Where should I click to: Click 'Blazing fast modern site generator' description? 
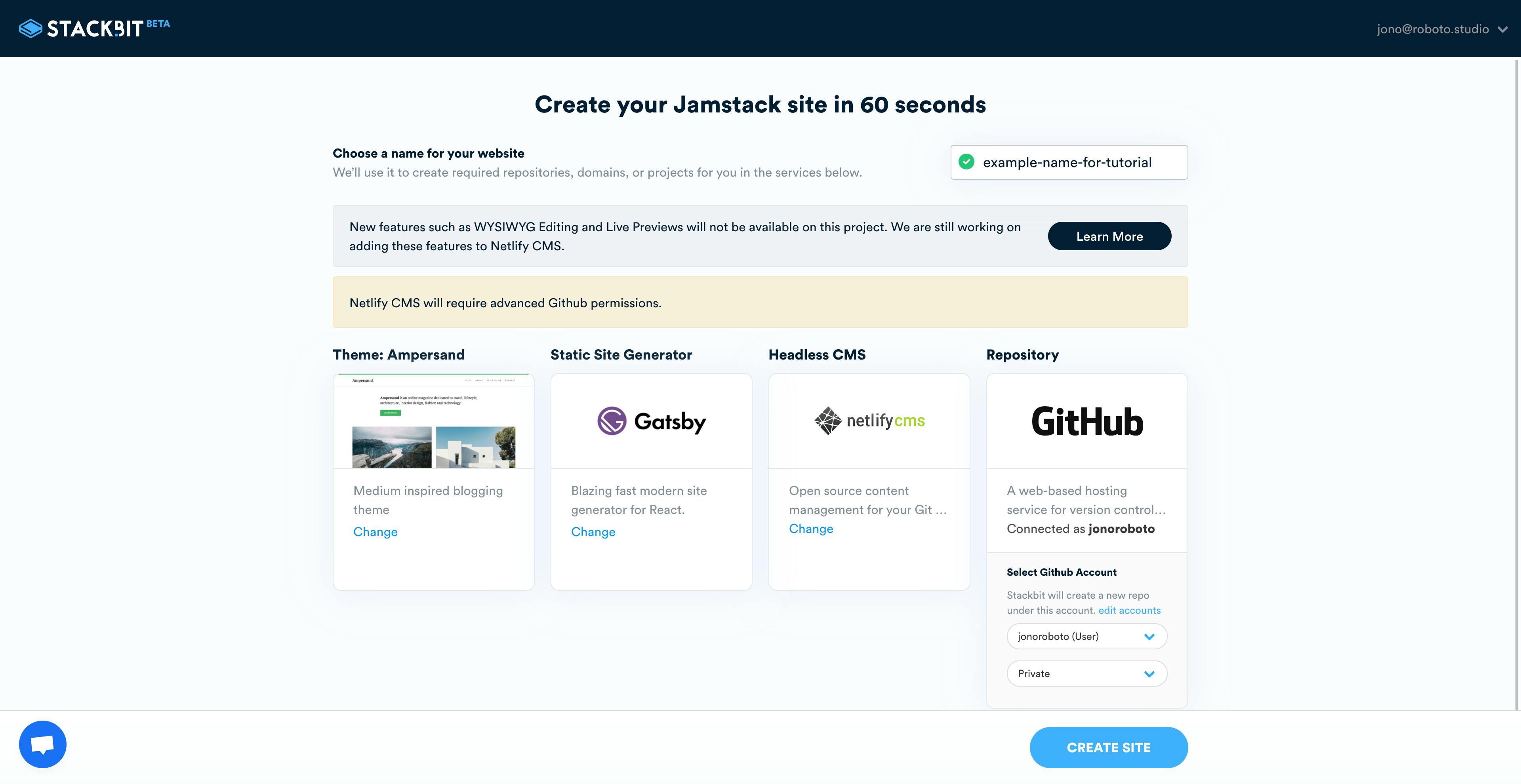pos(639,500)
